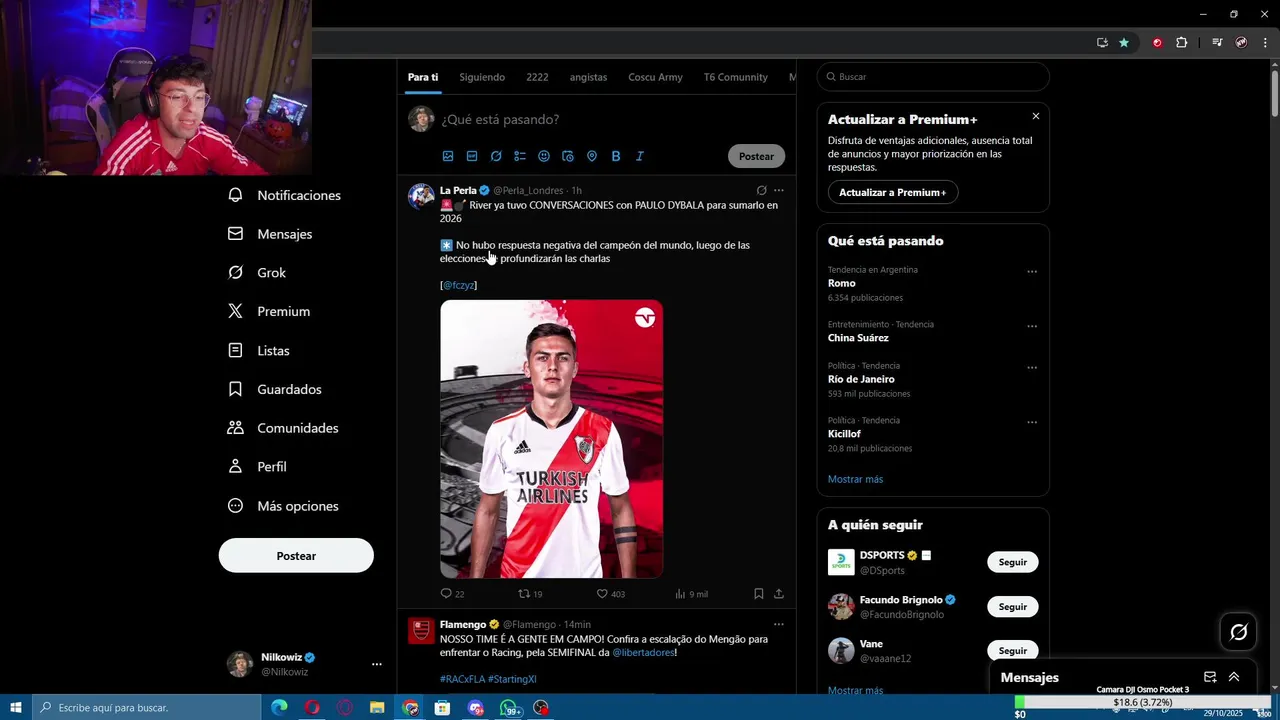The height and width of the screenshot is (720, 1280).
Task: Open Listas in the sidebar
Action: pyautogui.click(x=259, y=350)
